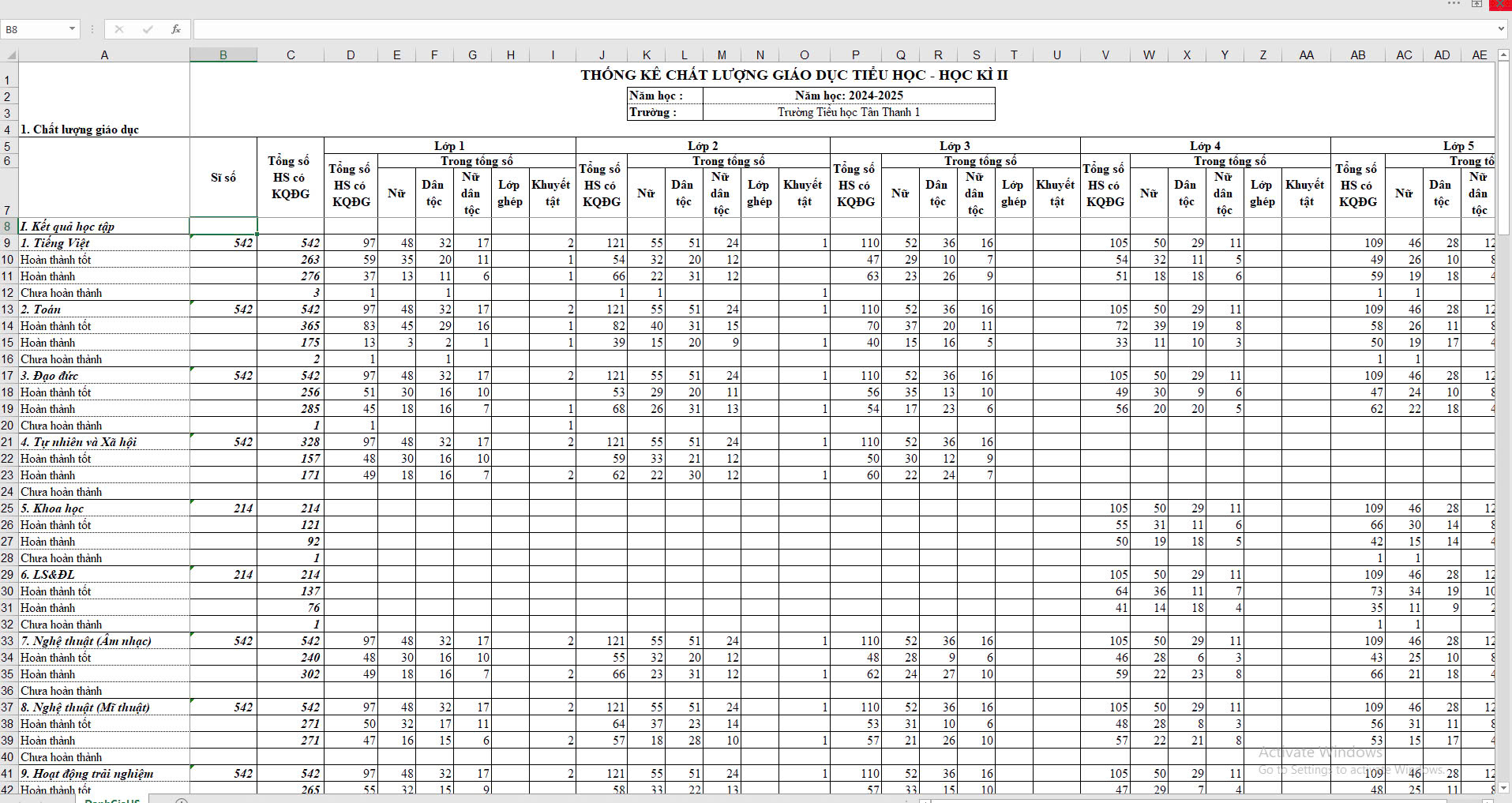Image resolution: width=1512 pixels, height=803 pixels.
Task: Open the Name Box dropdown arrow
Action: coord(72,29)
